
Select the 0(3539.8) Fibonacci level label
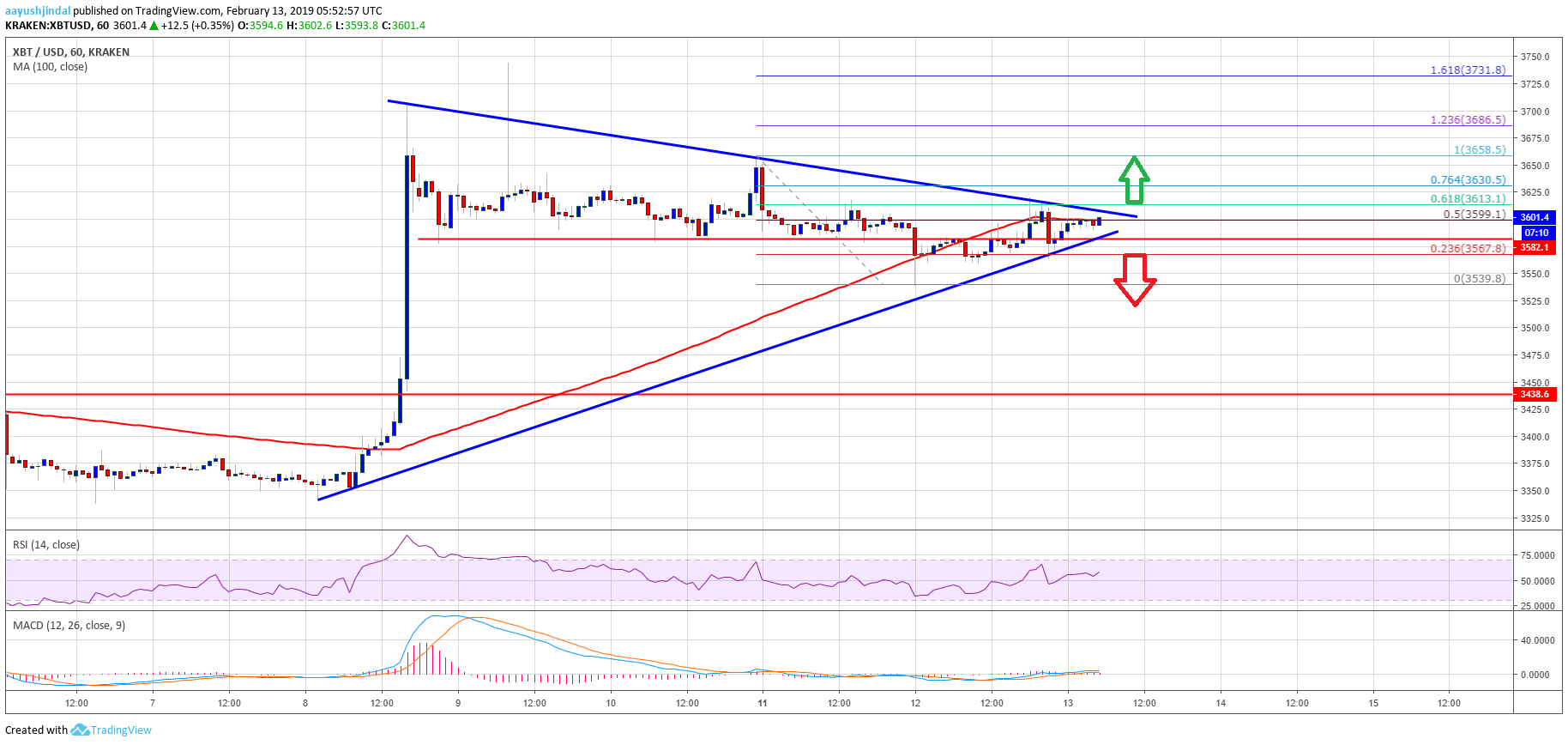[1480, 279]
